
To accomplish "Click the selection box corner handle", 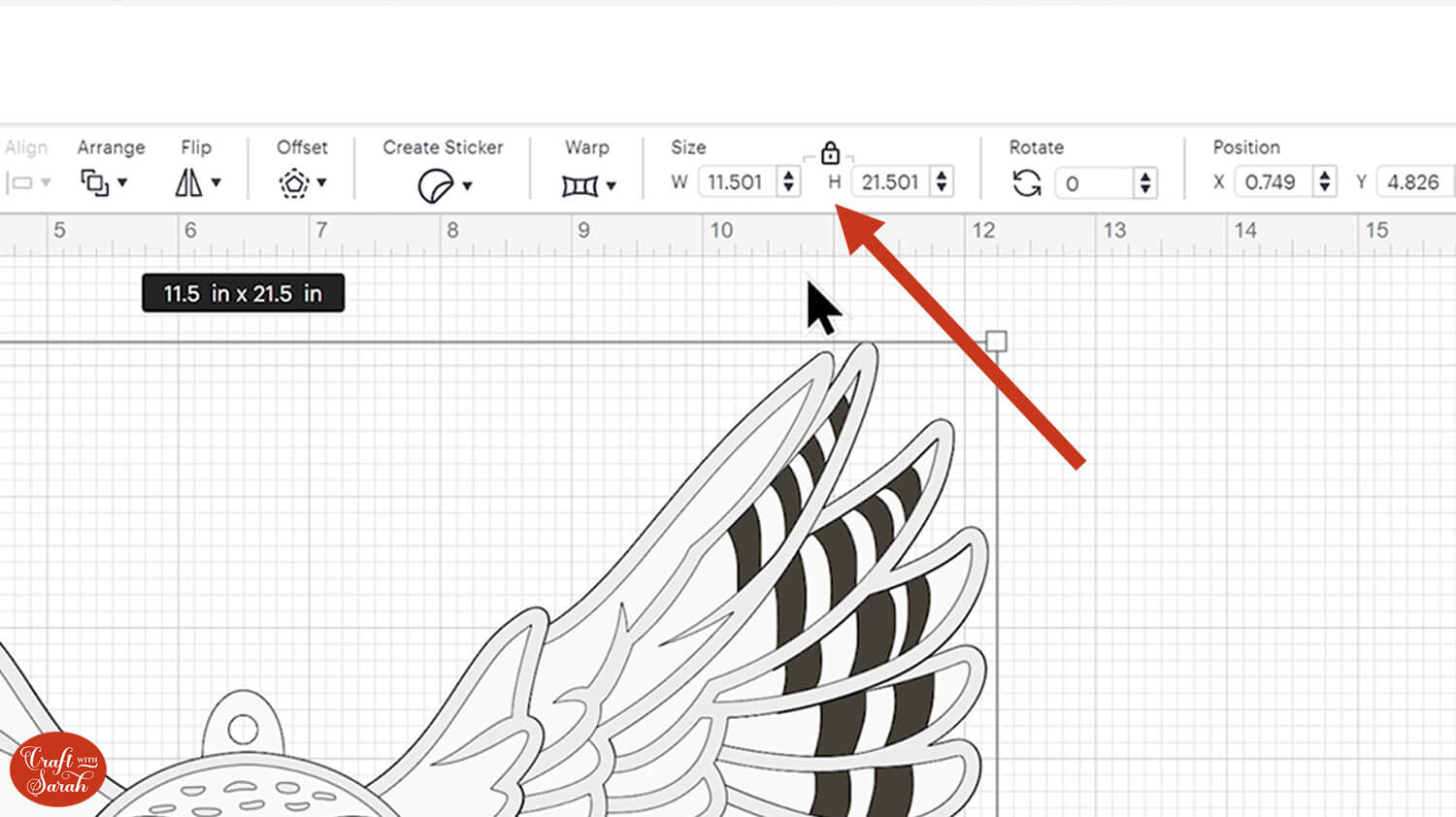I will pyautogui.click(x=996, y=342).
